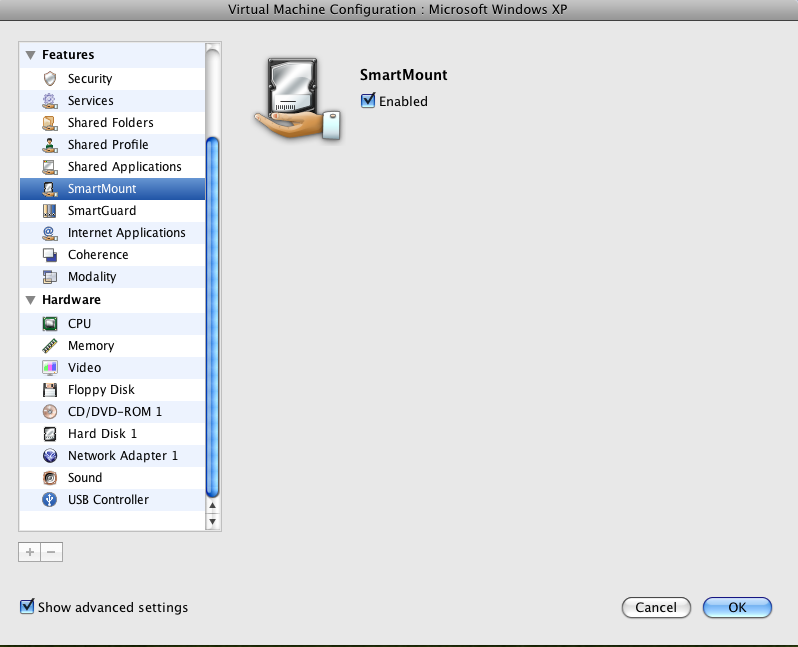The width and height of the screenshot is (798, 647).
Task: Click the Services gear icon
Action: point(50,101)
